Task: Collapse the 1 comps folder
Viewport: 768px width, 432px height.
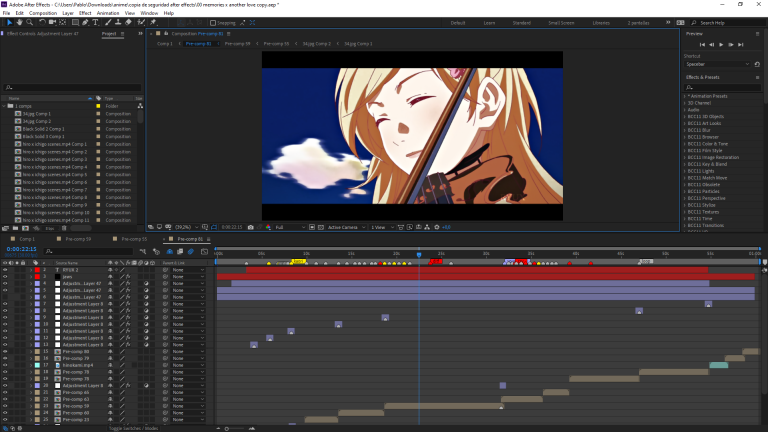Action: tap(4, 106)
